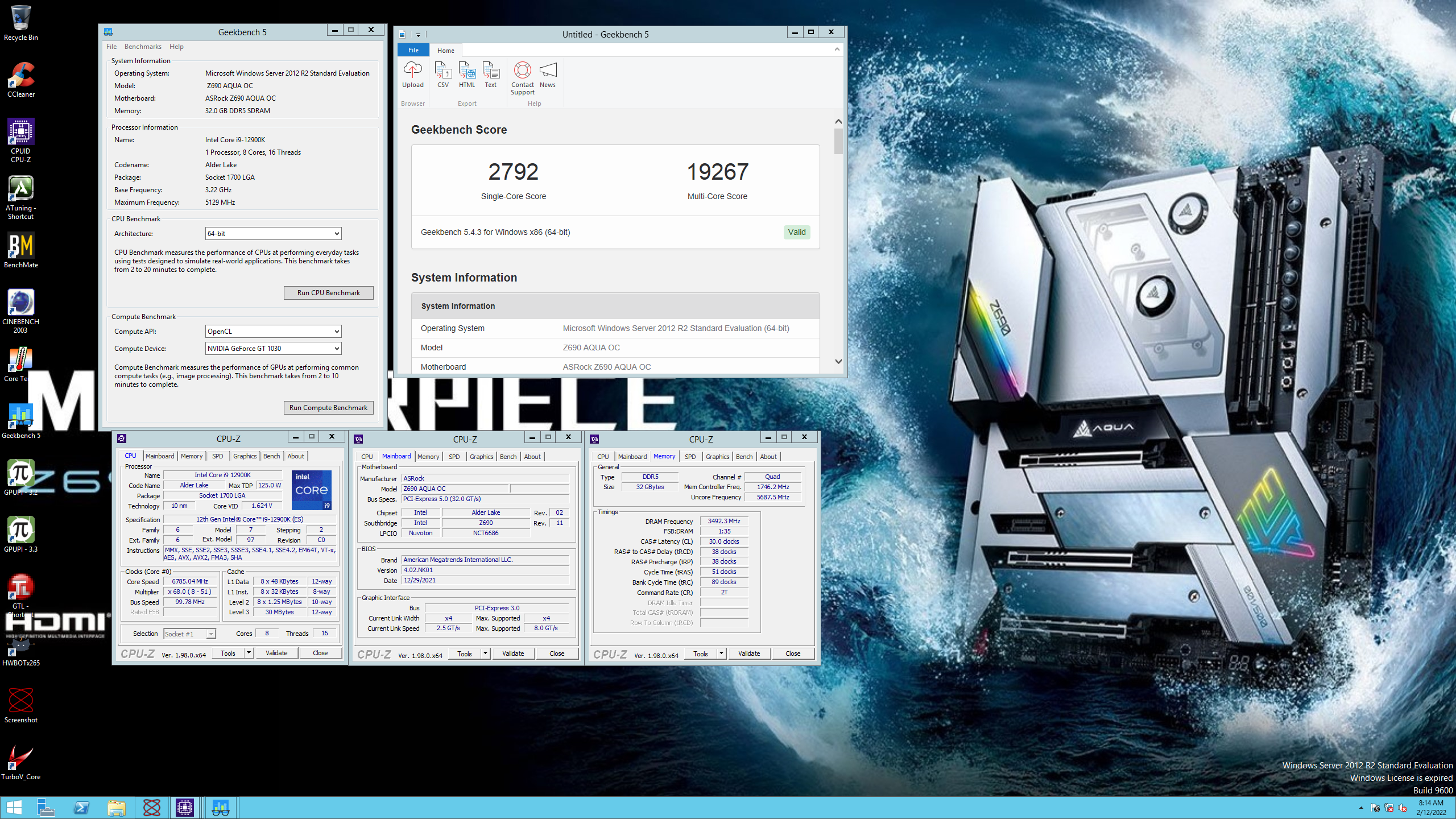Click the Geekbench 5 window title icon

tap(108, 32)
